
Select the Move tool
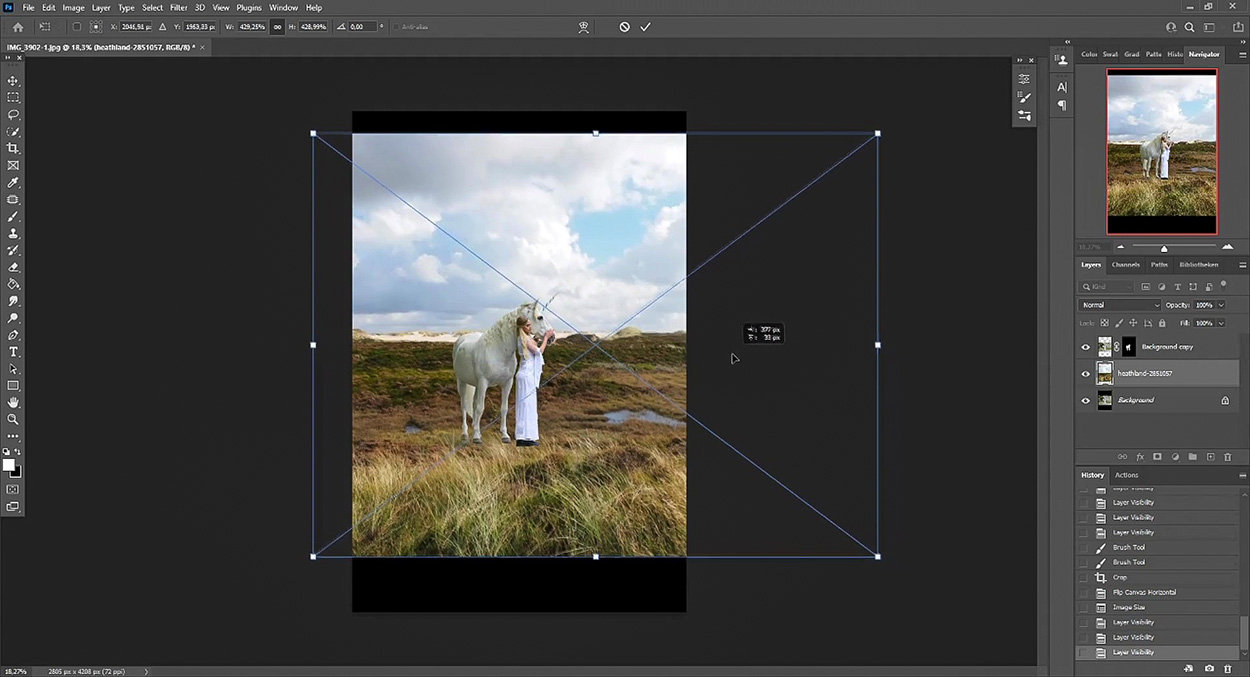13,81
